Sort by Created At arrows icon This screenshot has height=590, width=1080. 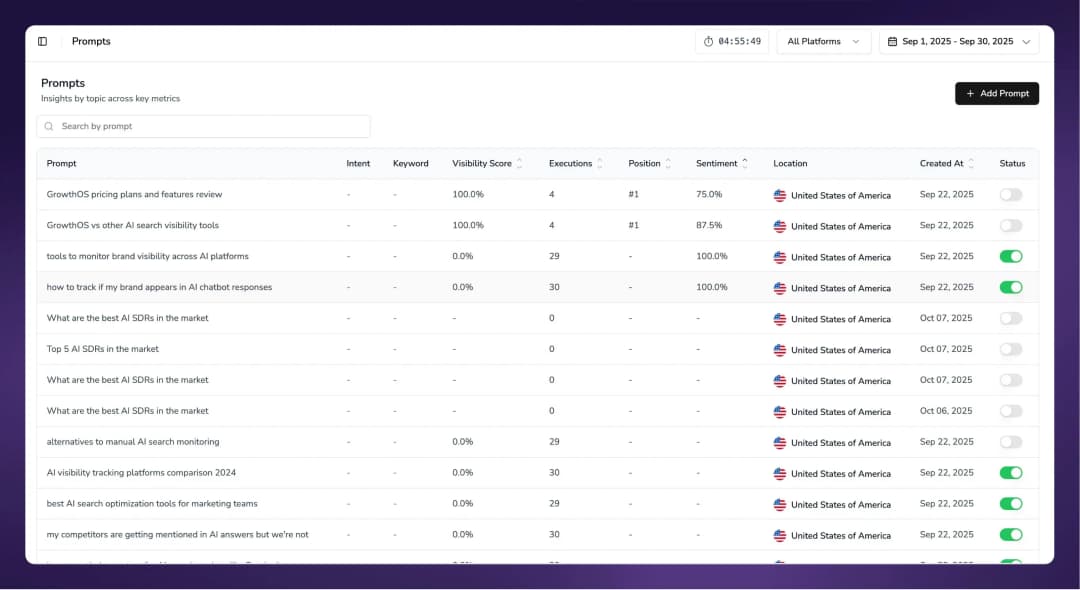971,164
